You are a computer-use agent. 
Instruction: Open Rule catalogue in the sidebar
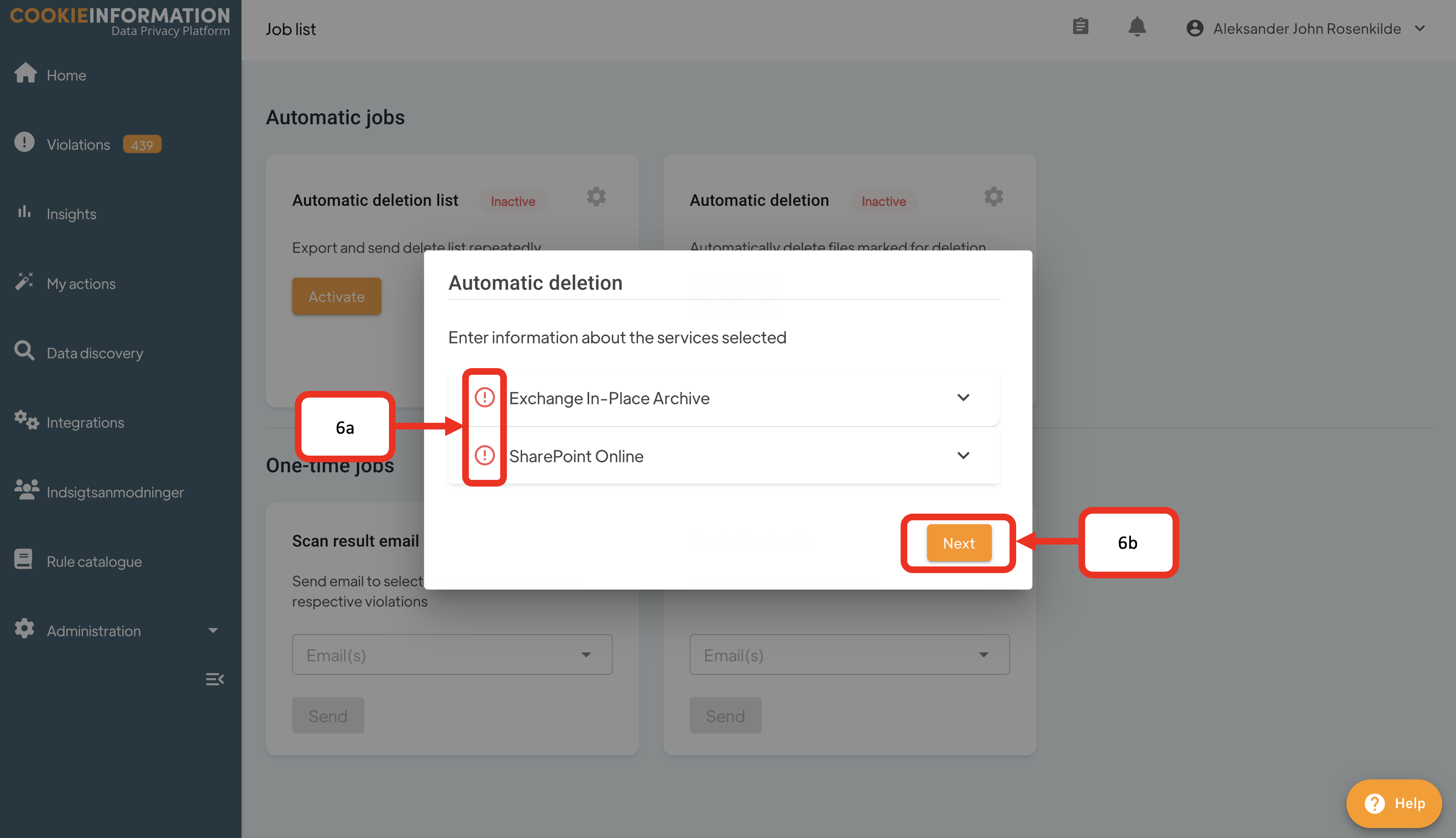(94, 561)
